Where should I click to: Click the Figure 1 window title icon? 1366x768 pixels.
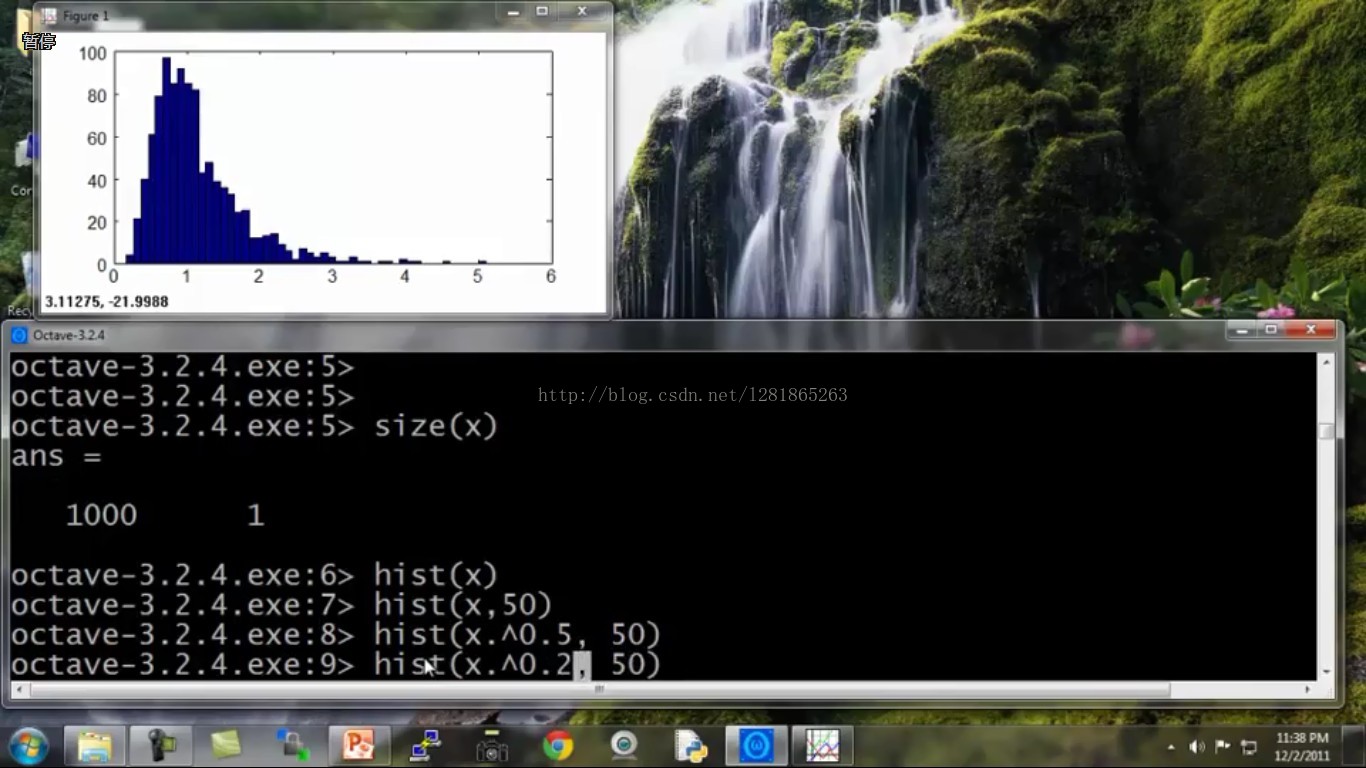[49, 16]
